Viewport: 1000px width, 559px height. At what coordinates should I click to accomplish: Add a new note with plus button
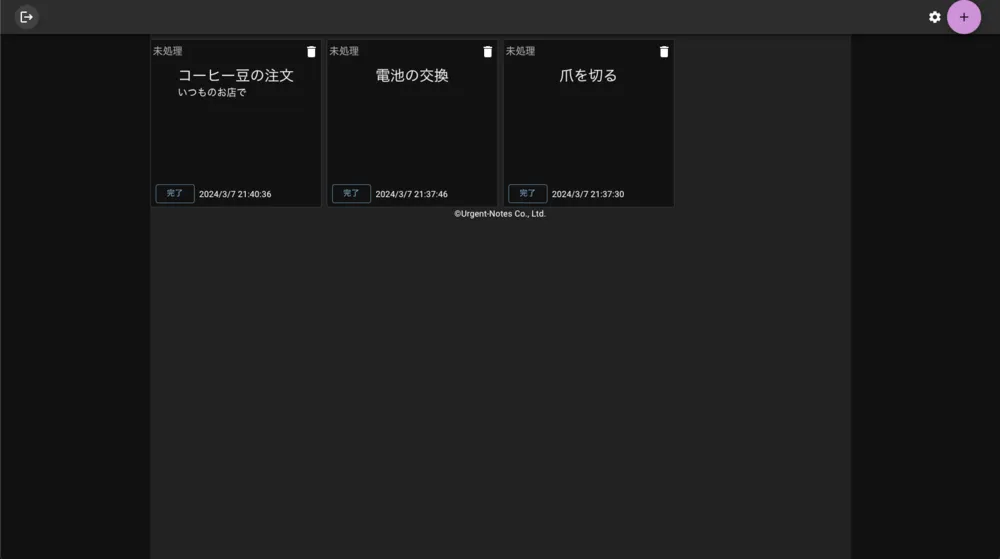pos(964,17)
